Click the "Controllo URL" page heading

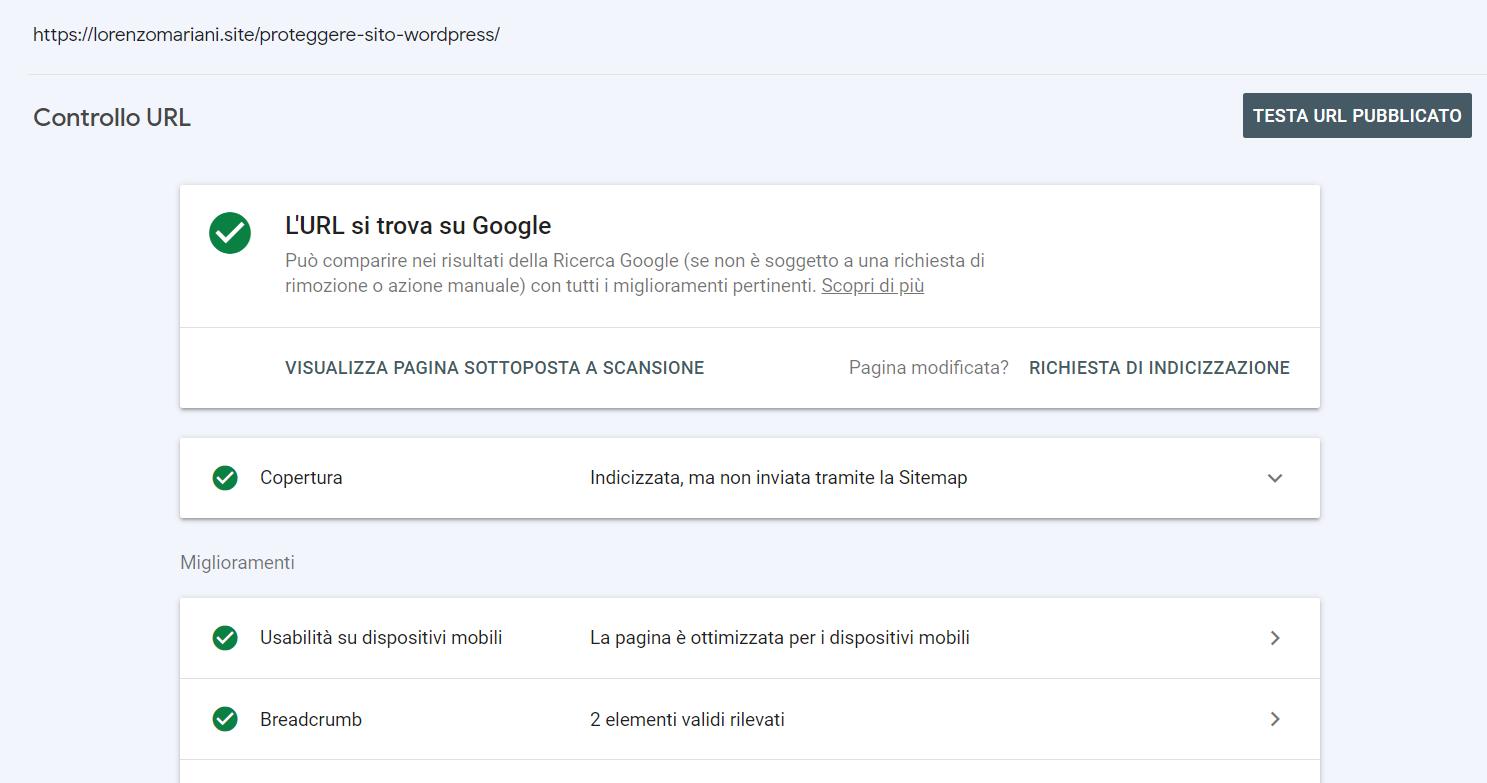pos(112,117)
